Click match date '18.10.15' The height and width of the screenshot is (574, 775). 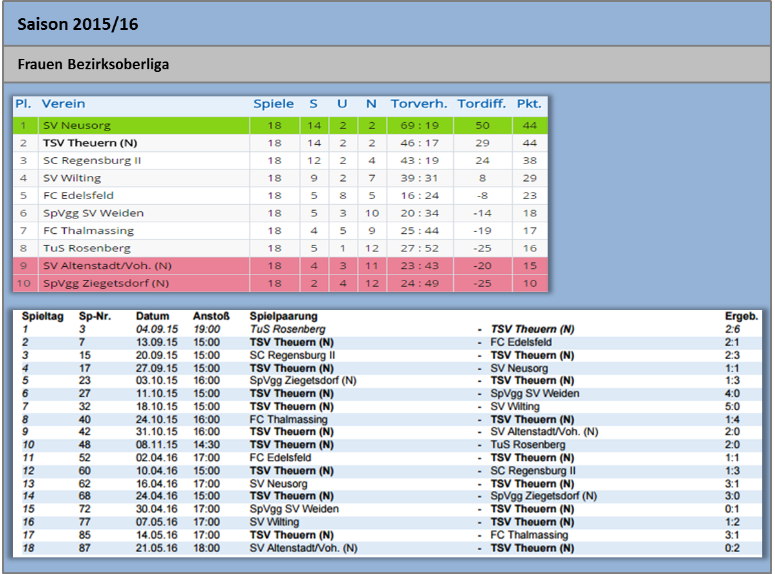[x=157, y=406]
